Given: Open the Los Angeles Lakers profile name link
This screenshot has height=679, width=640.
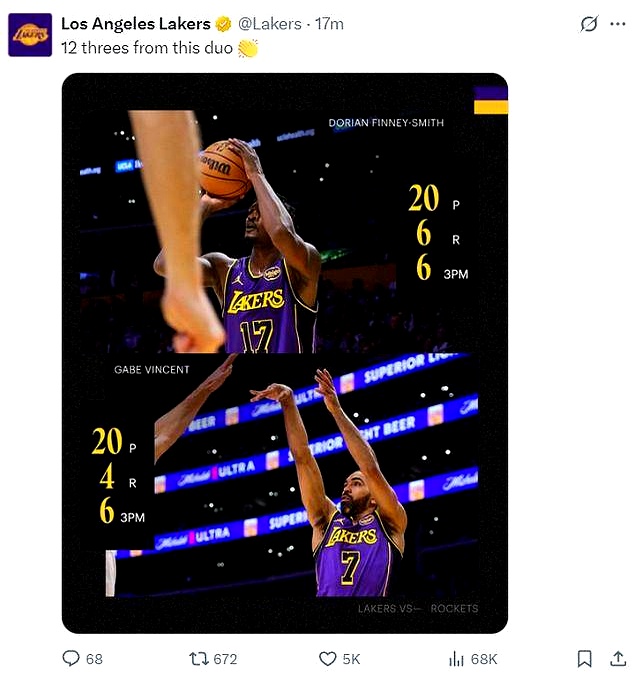Looking at the screenshot, I should click(x=135, y=24).
